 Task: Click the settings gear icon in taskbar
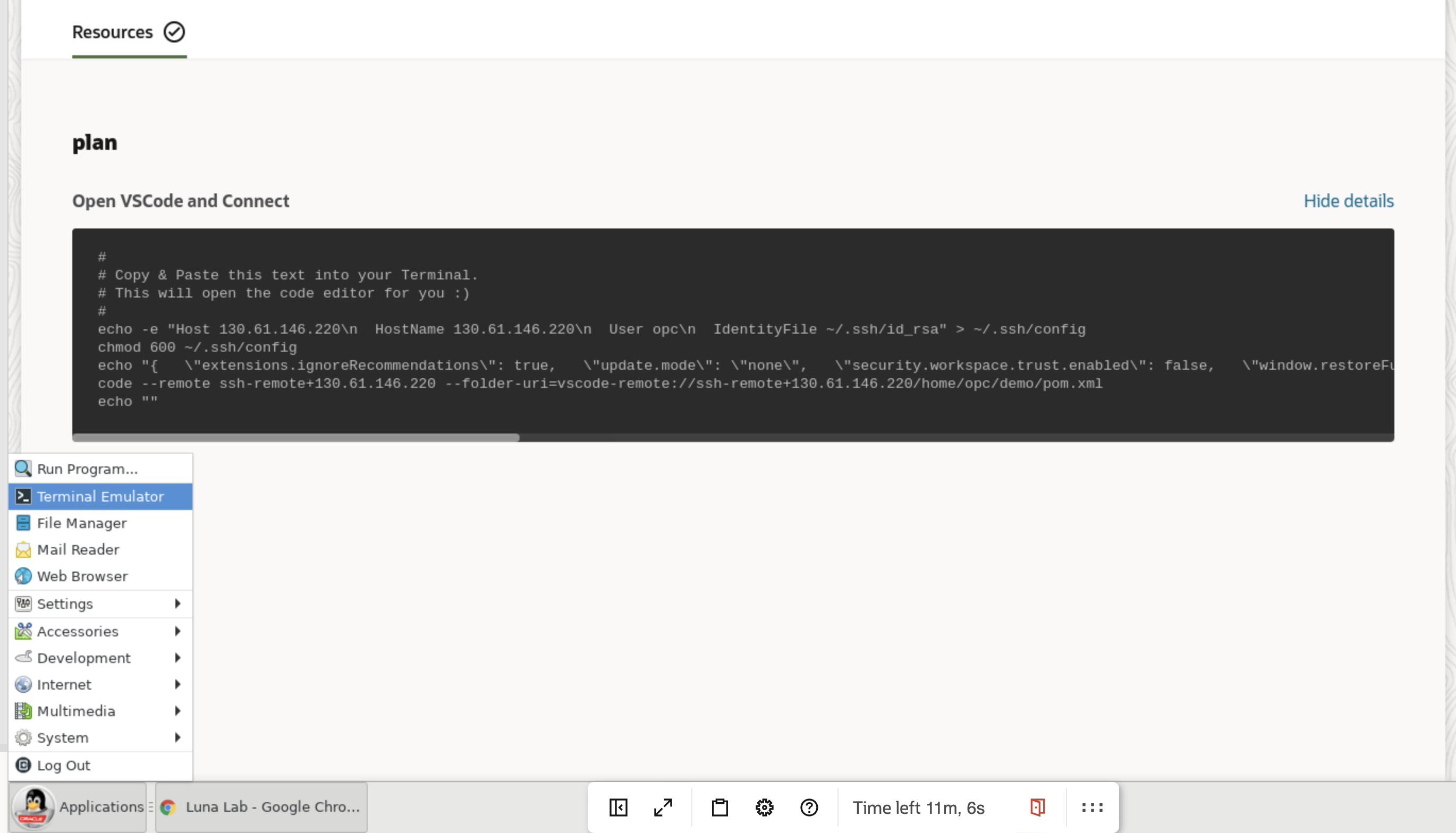[764, 807]
